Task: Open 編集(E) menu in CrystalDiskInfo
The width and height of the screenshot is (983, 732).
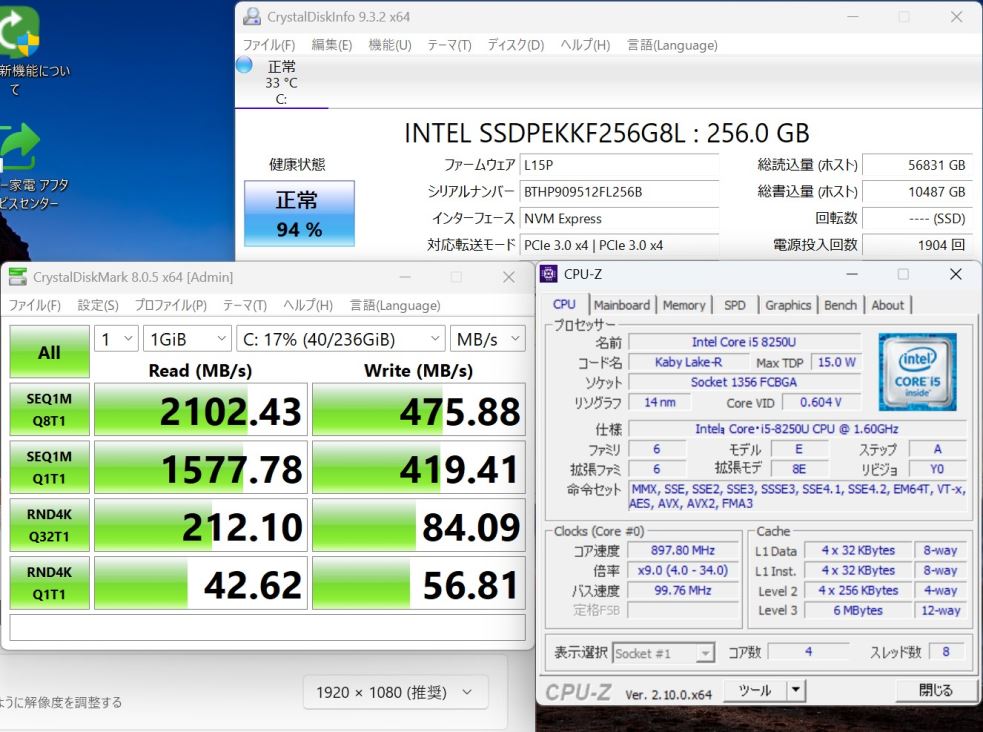Action: pos(332,45)
